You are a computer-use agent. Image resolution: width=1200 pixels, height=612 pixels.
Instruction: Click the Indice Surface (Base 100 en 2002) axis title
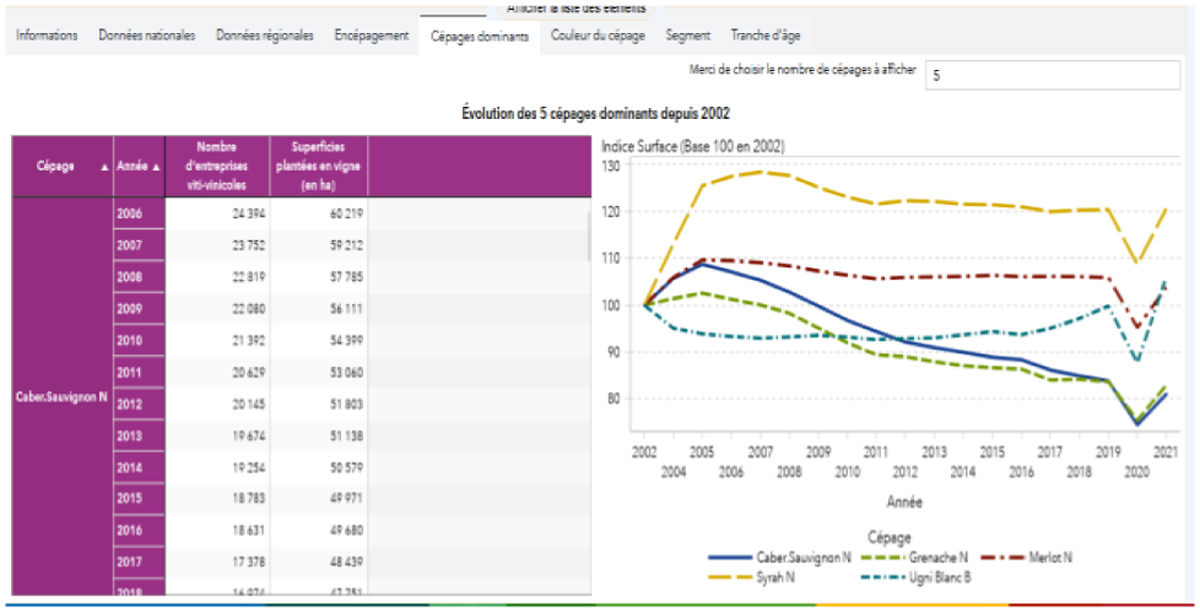click(x=693, y=146)
